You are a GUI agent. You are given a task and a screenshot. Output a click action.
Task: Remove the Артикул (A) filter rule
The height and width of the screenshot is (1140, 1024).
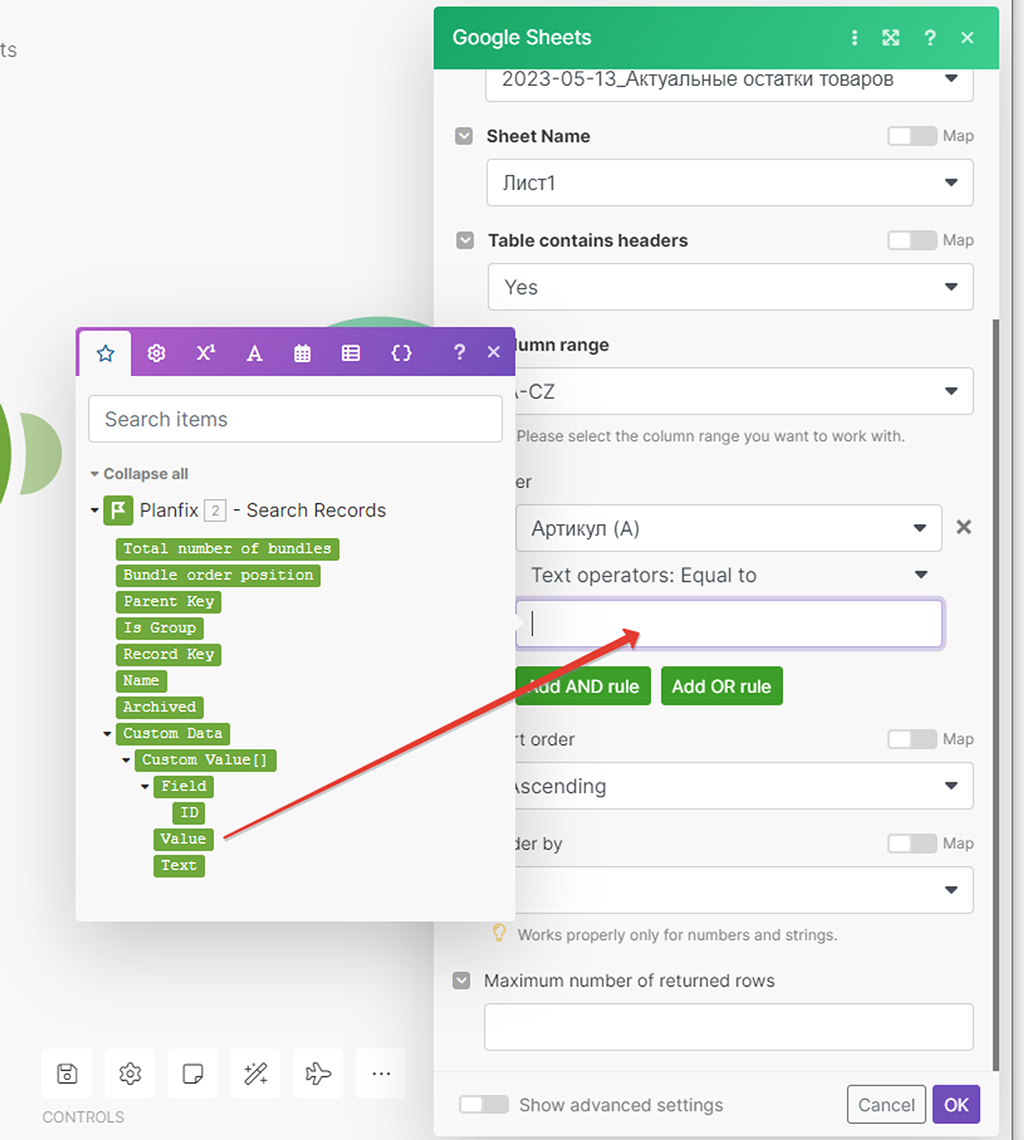[964, 527]
